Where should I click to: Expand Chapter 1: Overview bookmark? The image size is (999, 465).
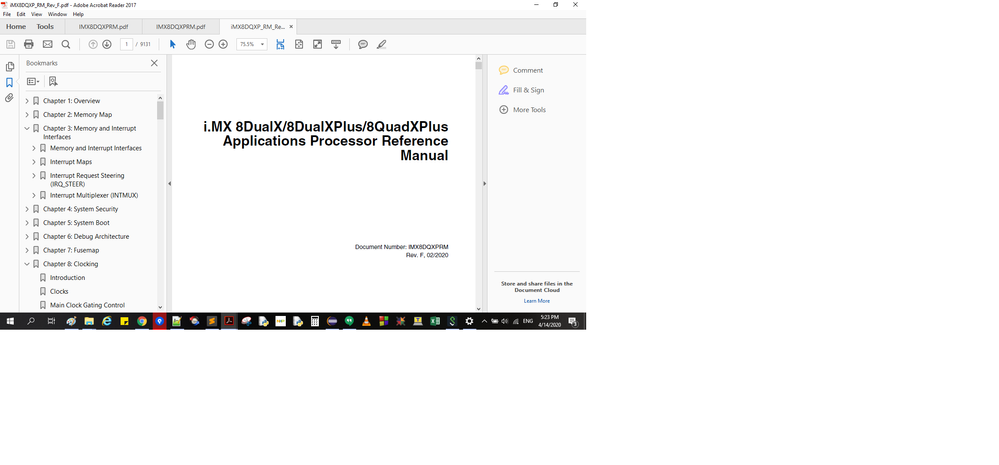(x=27, y=101)
